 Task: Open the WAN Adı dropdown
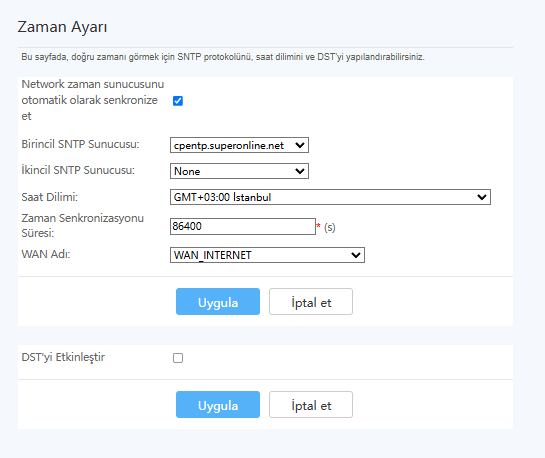(x=267, y=255)
